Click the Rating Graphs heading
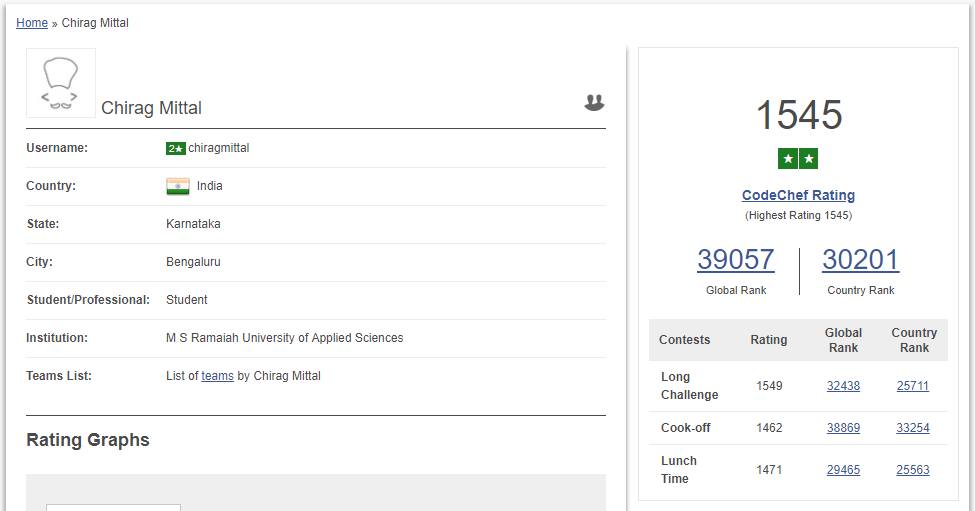The width and height of the screenshot is (975, 511). click(x=88, y=440)
